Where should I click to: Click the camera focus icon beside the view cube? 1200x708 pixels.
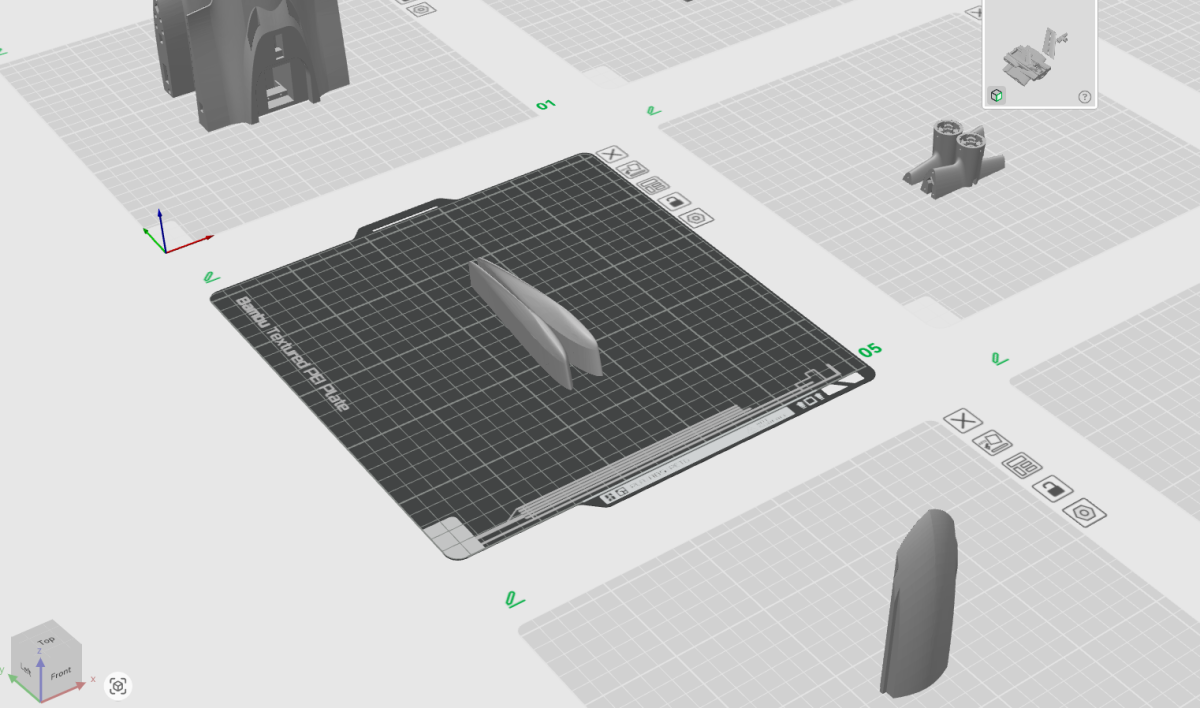[118, 686]
